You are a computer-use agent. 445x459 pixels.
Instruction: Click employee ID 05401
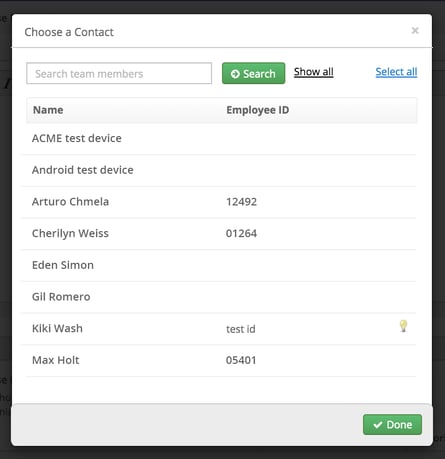click(x=241, y=360)
